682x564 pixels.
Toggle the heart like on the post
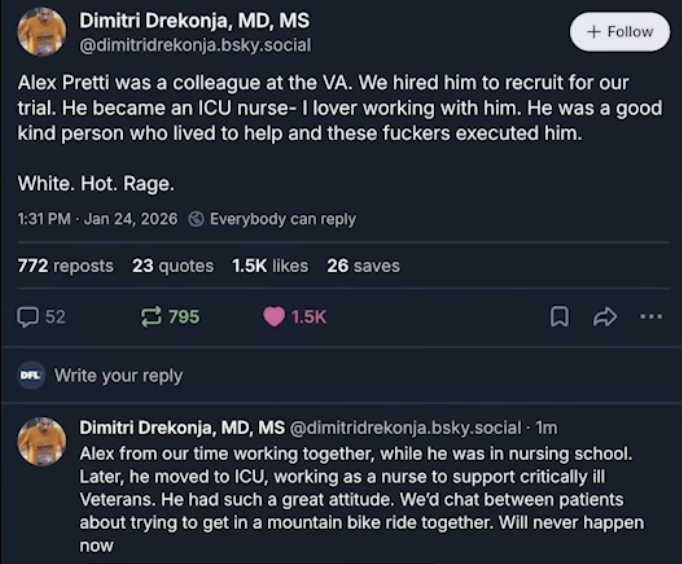(x=274, y=317)
